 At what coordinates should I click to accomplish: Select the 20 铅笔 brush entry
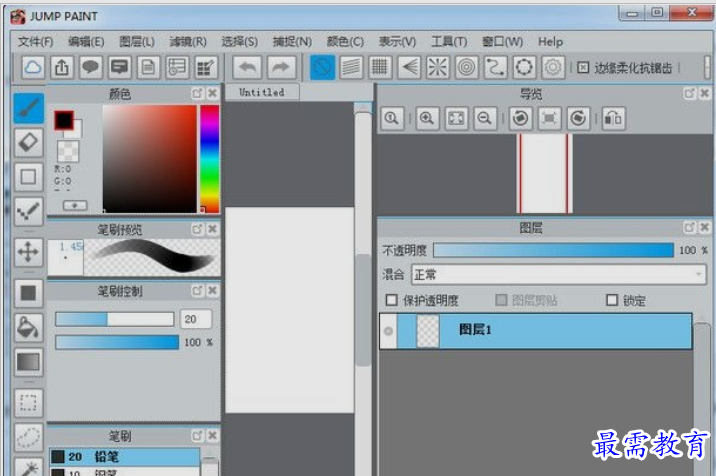[124, 456]
